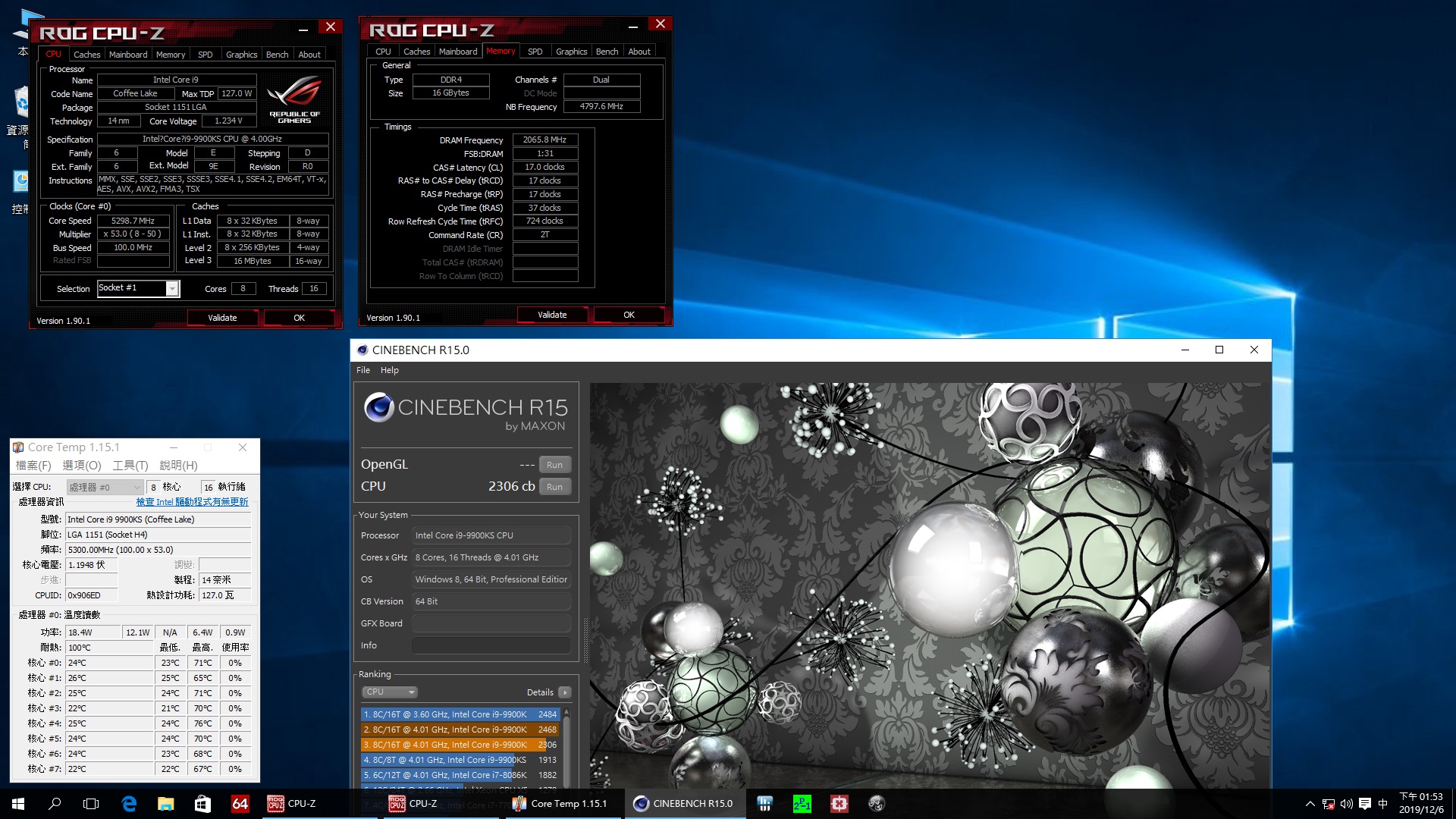The width and height of the screenshot is (1456, 819).
Task: Run the CPU benchmark
Action: (554, 487)
